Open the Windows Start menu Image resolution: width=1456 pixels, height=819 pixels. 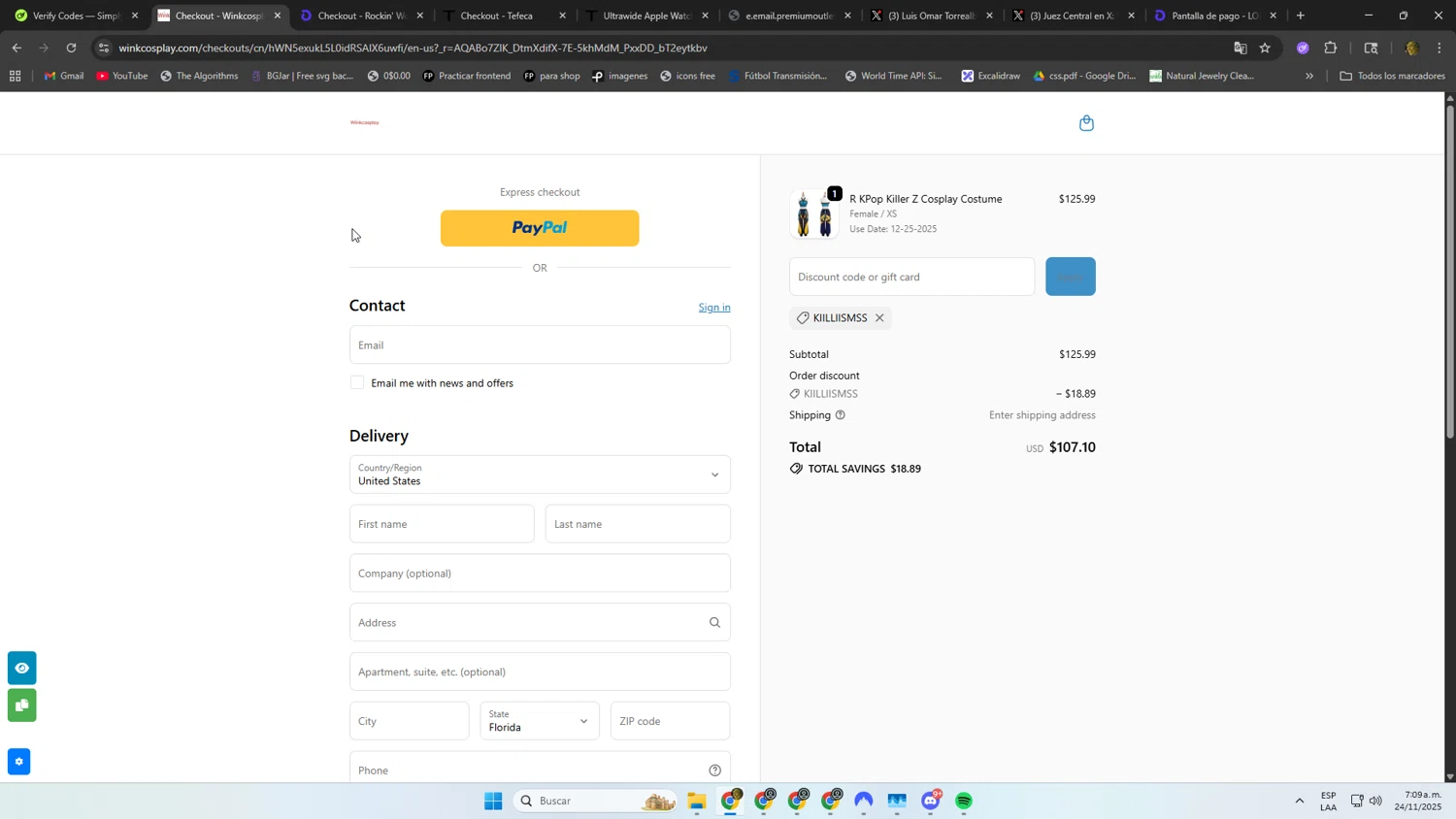coord(493,801)
